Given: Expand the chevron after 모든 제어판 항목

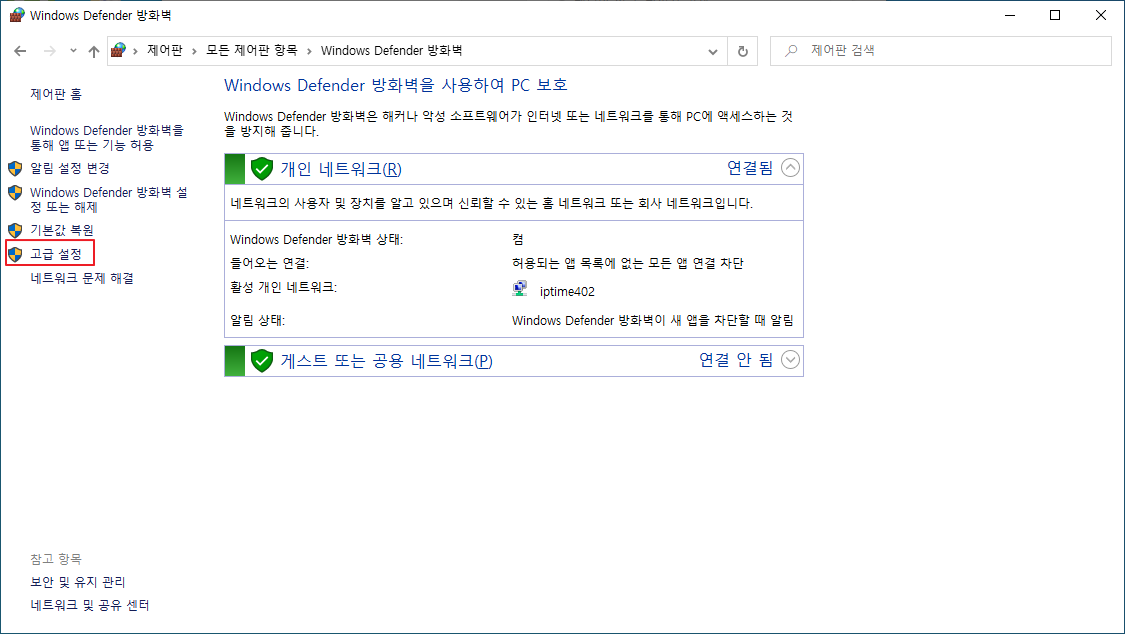Looking at the screenshot, I should pos(309,51).
